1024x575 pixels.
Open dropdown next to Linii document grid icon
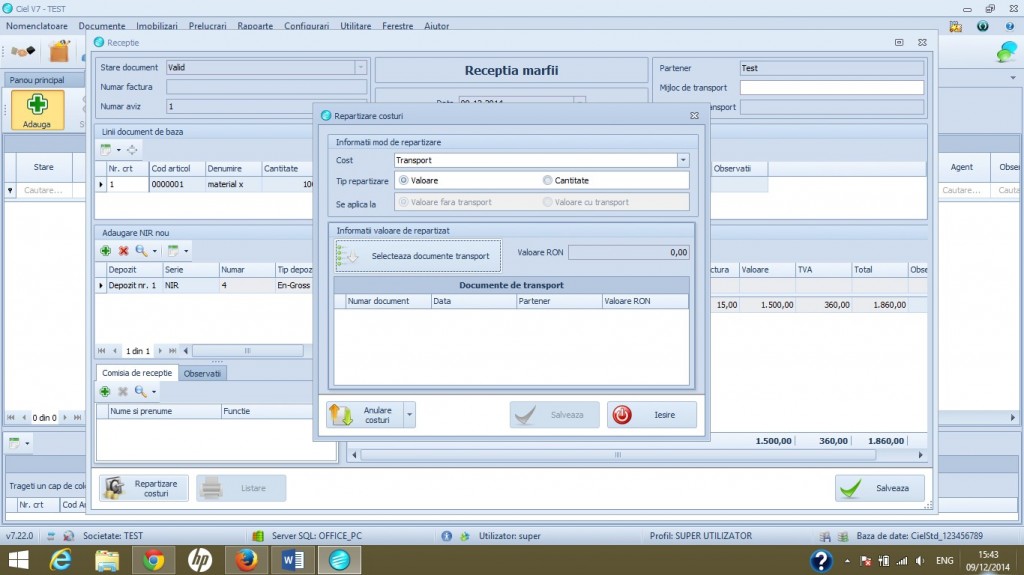tap(119, 150)
